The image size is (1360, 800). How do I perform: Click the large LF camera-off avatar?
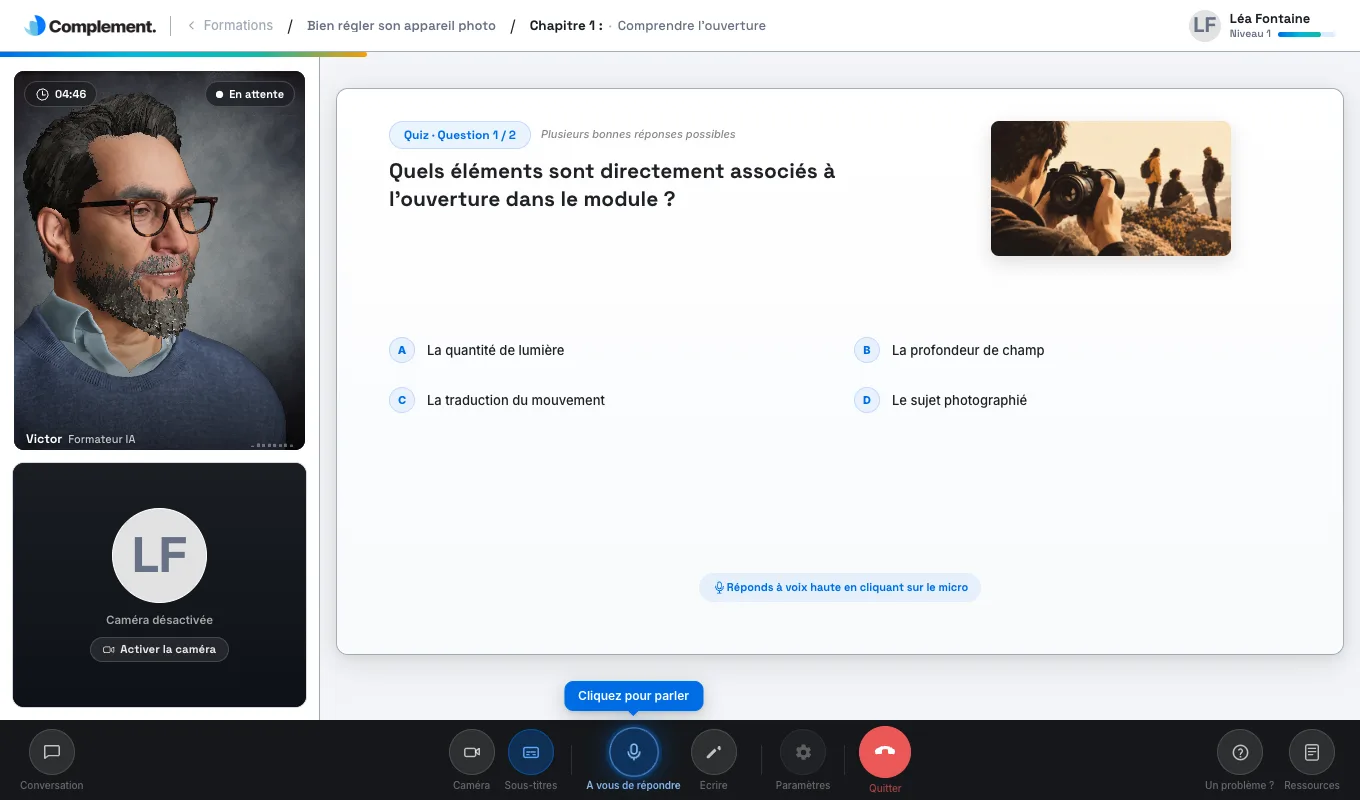[159, 556]
